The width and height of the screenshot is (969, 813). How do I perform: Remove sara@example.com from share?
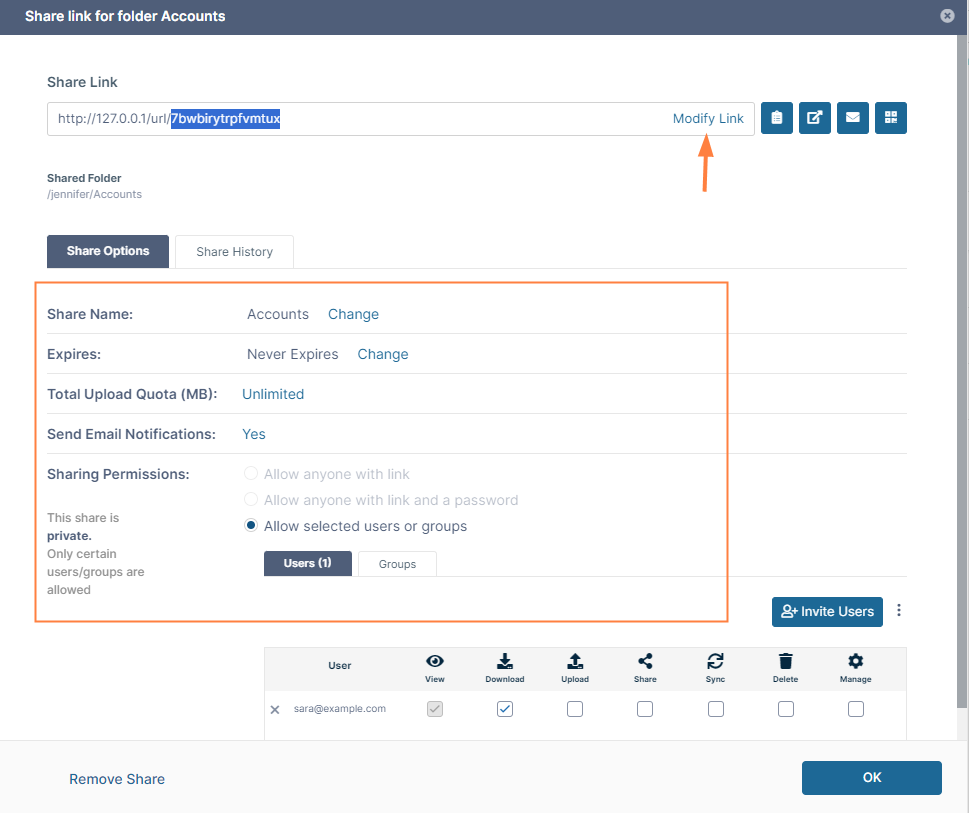click(275, 710)
